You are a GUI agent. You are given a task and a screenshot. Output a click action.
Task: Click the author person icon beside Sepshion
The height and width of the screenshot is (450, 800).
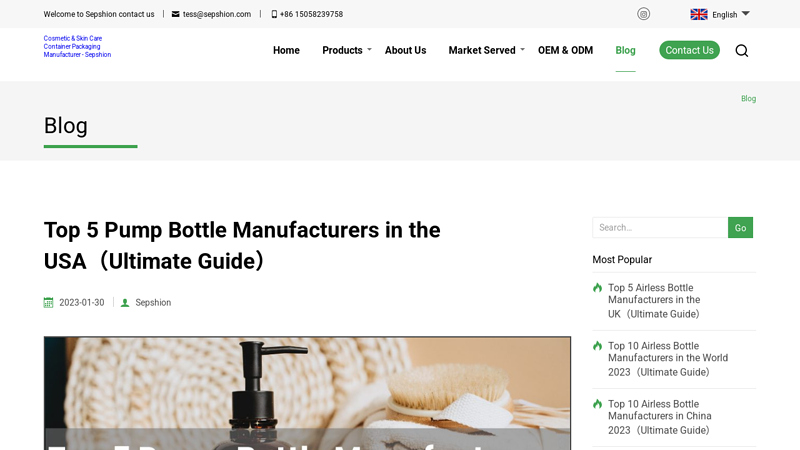pyautogui.click(x=125, y=303)
